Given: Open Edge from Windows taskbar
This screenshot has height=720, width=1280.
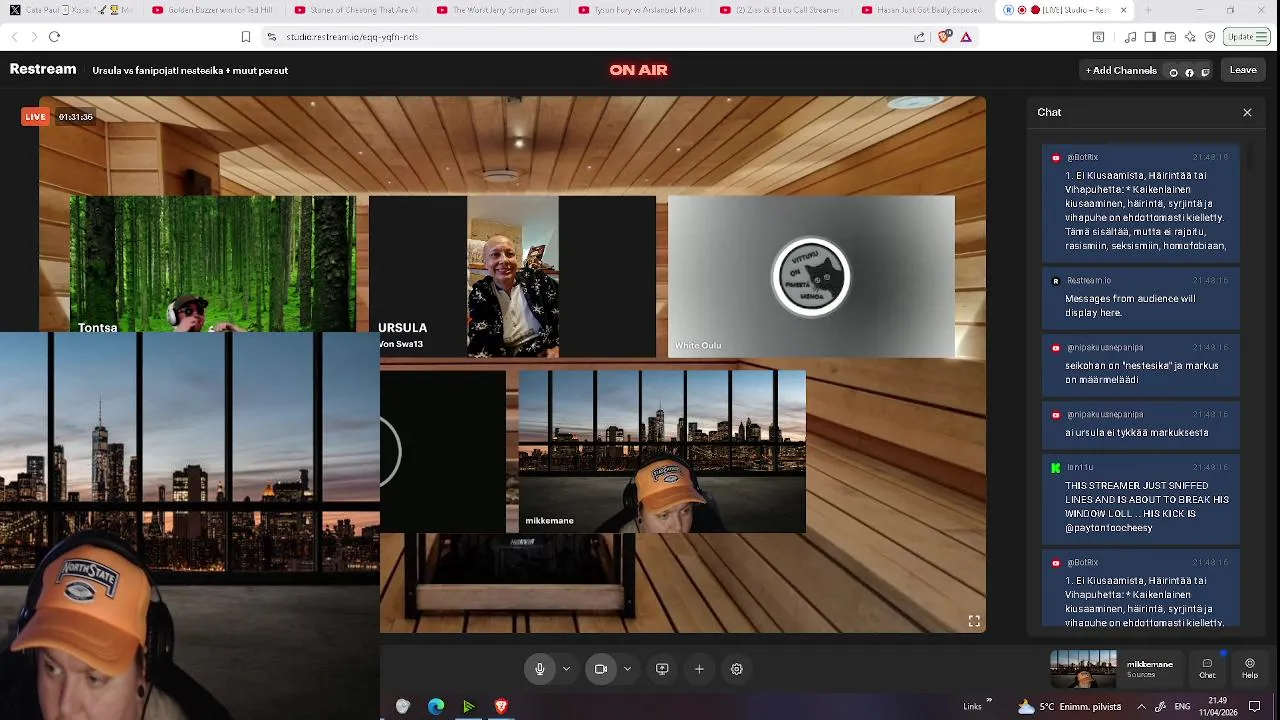Looking at the screenshot, I should pos(436,706).
